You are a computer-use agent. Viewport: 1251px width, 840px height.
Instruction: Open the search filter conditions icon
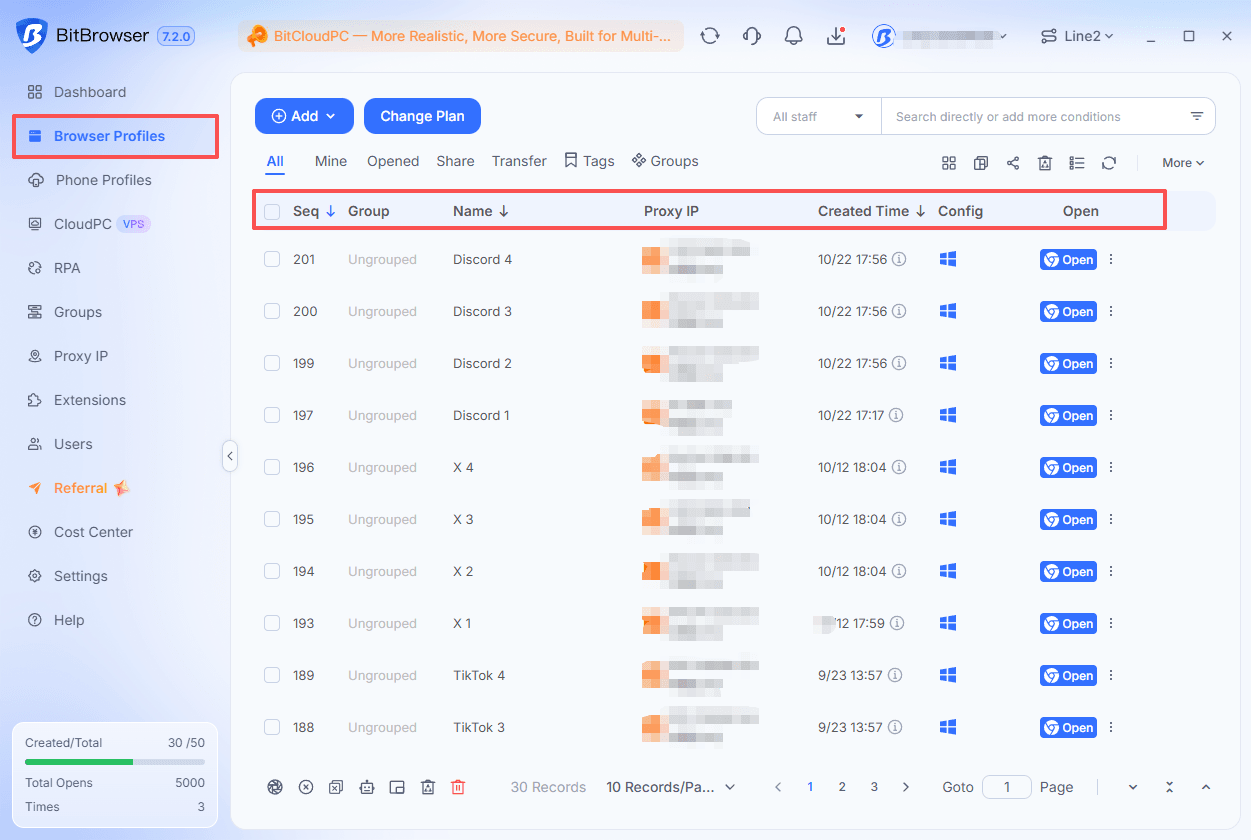[x=1197, y=116]
